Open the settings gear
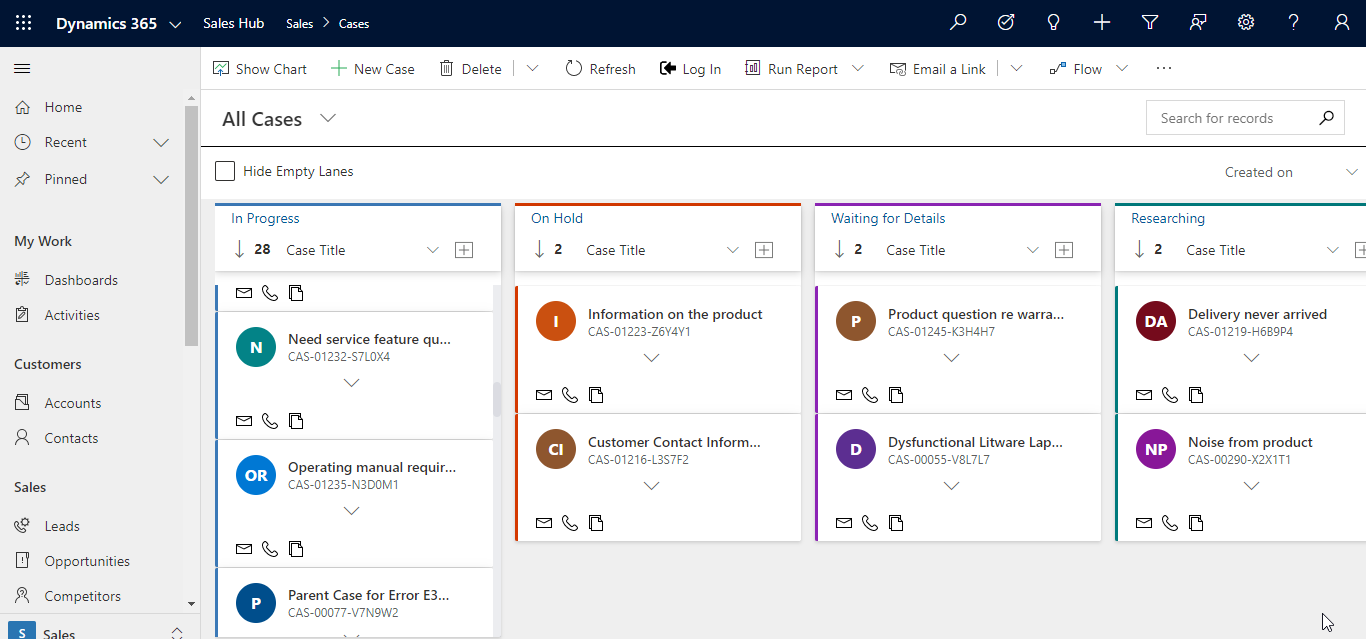Viewport: 1366px width, 639px height. (1246, 23)
